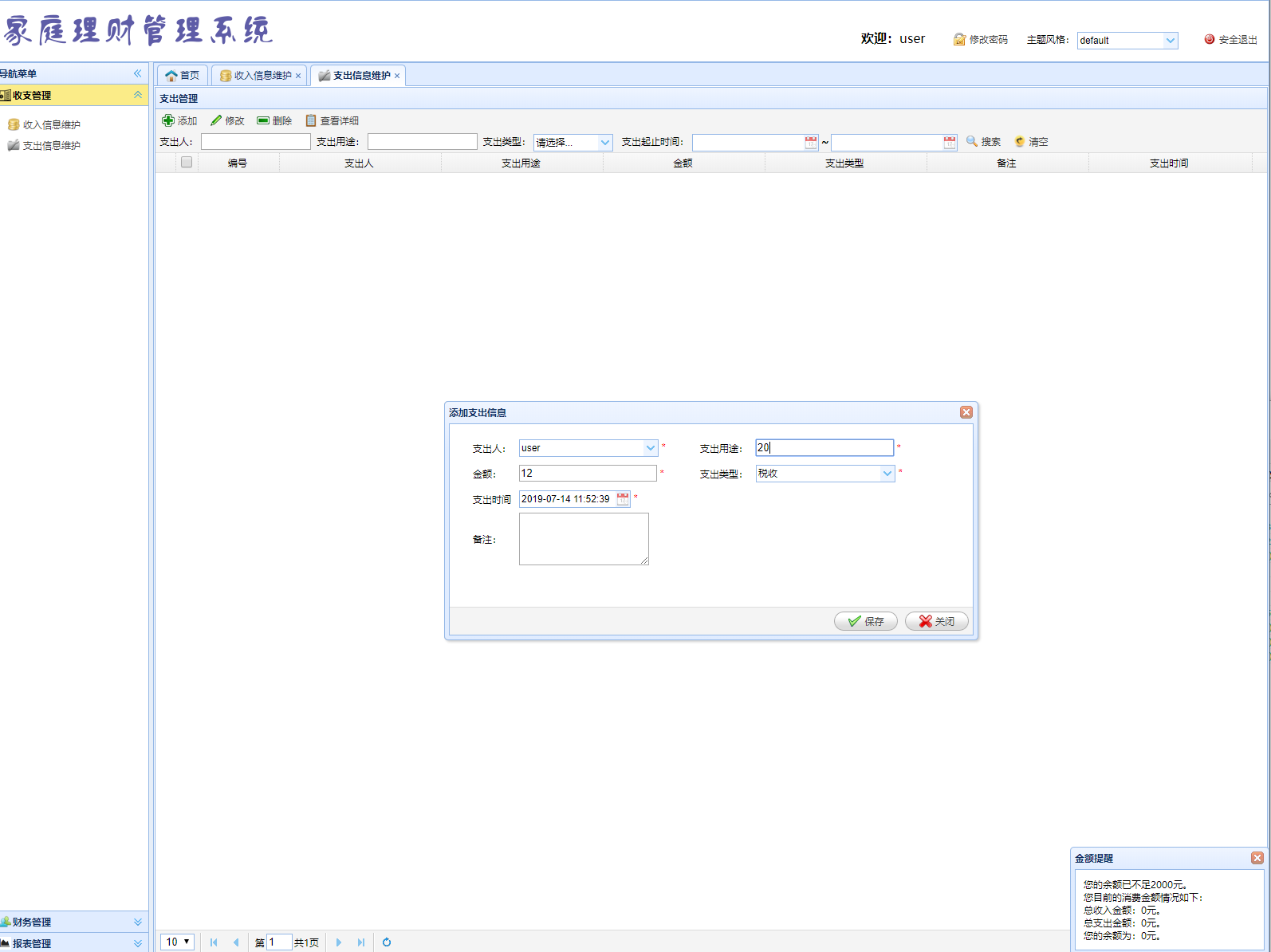
Task: Click the Search (搜索) magnifier icon
Action: point(972,141)
